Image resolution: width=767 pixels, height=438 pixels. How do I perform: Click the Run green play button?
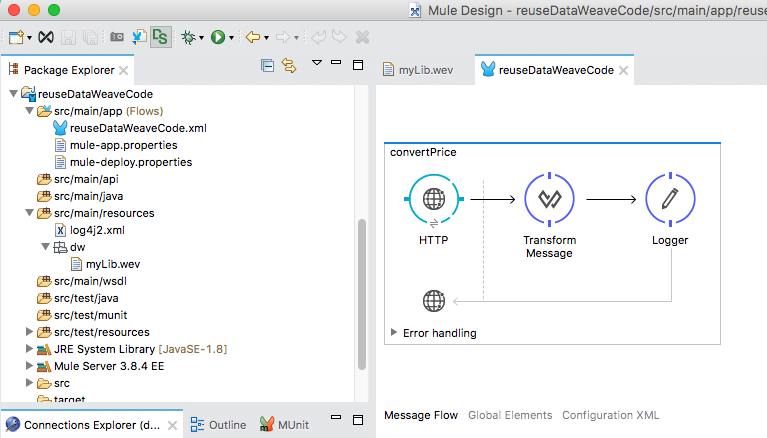tap(217, 37)
